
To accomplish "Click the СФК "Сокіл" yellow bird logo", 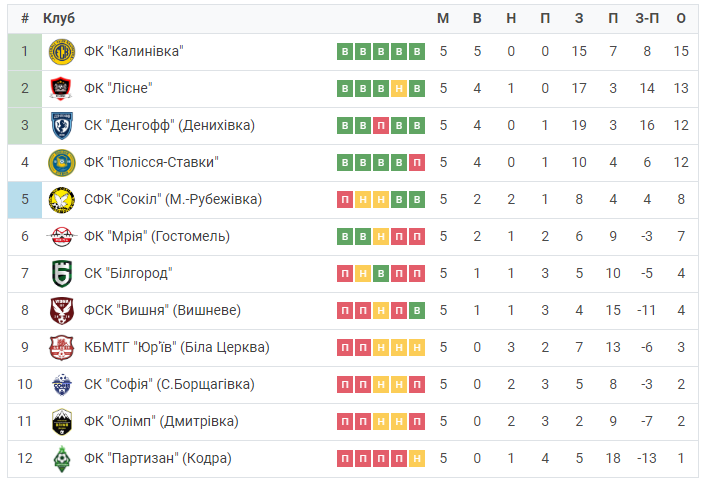I will tap(62, 199).
